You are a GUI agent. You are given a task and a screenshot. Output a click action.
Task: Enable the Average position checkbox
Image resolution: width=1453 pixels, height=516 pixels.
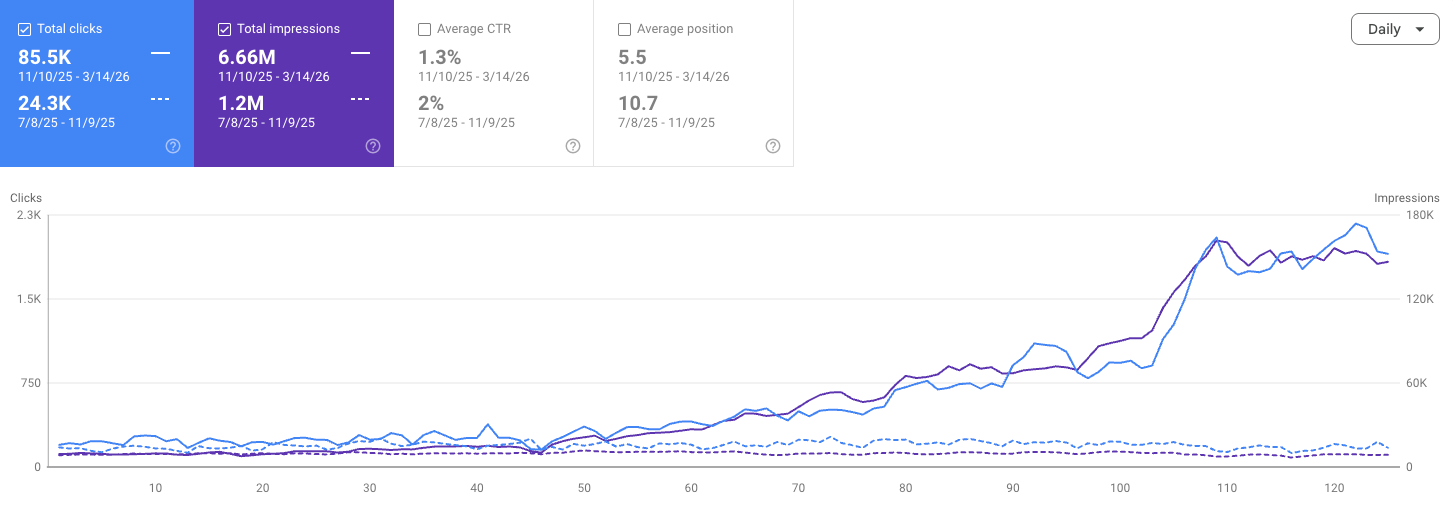pyautogui.click(x=625, y=29)
